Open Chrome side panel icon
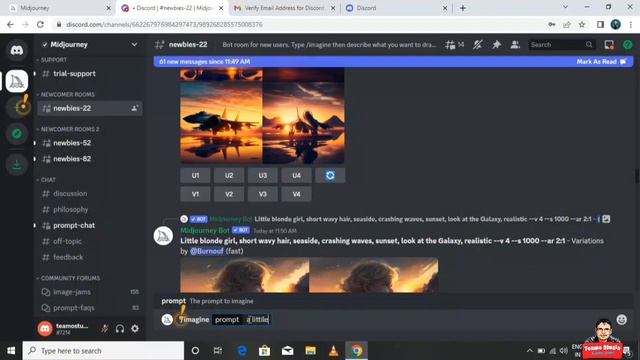Viewport: 640px width, 360px height. click(600, 24)
